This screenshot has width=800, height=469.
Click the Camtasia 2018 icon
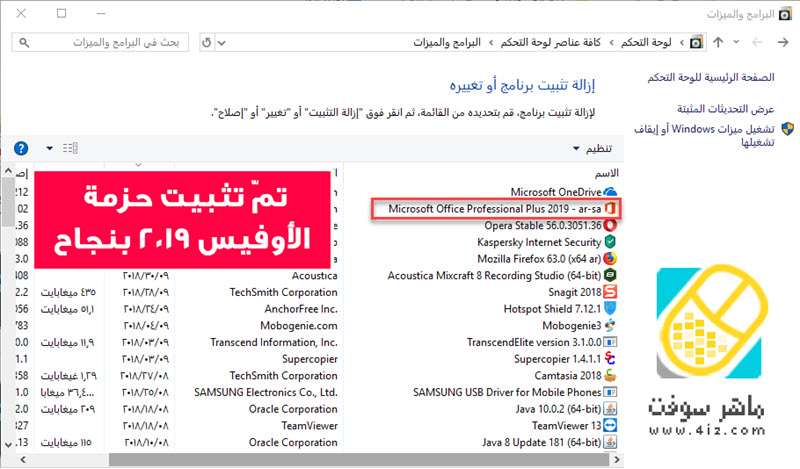tap(610, 376)
